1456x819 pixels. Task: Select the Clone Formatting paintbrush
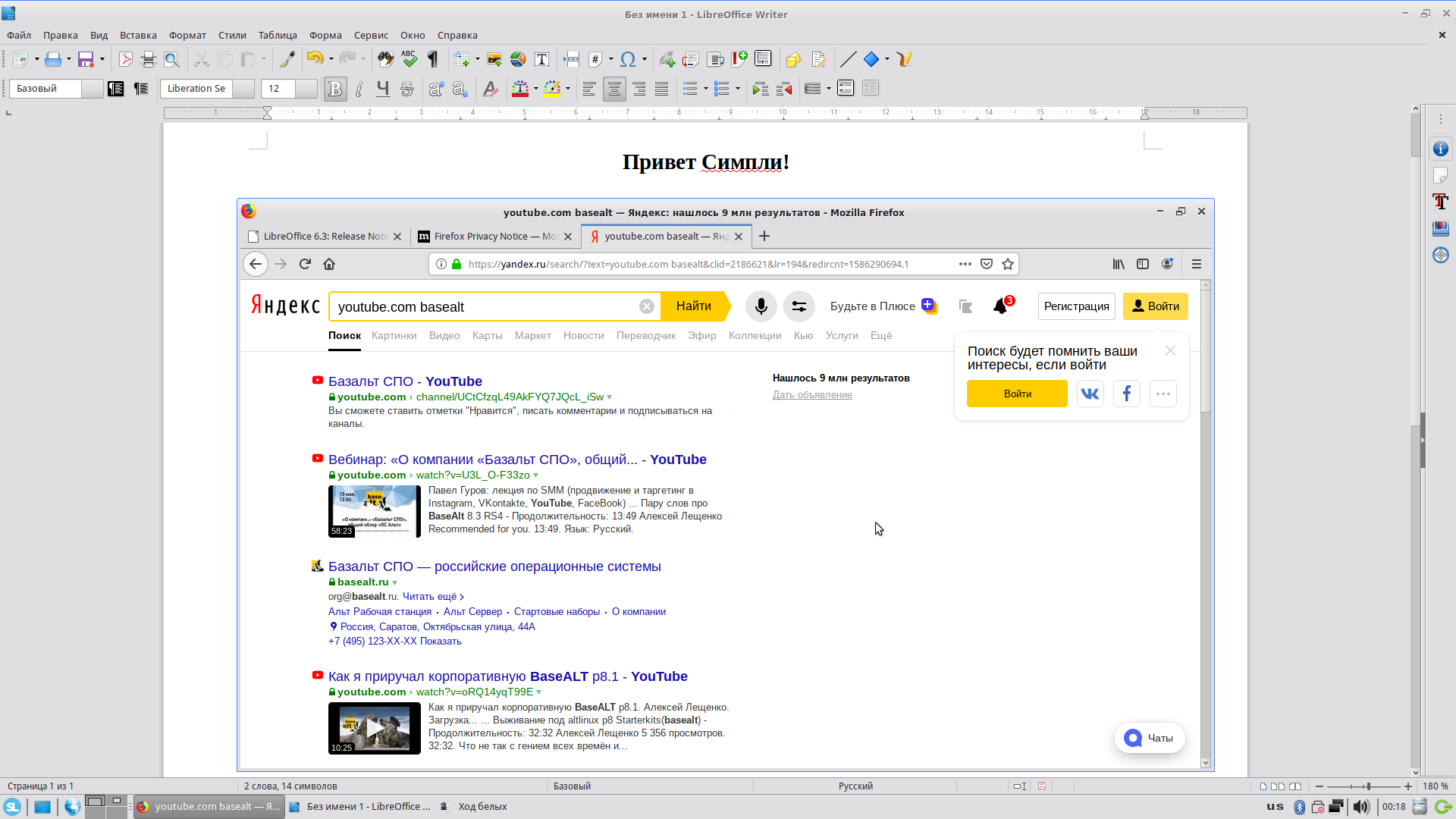287,59
